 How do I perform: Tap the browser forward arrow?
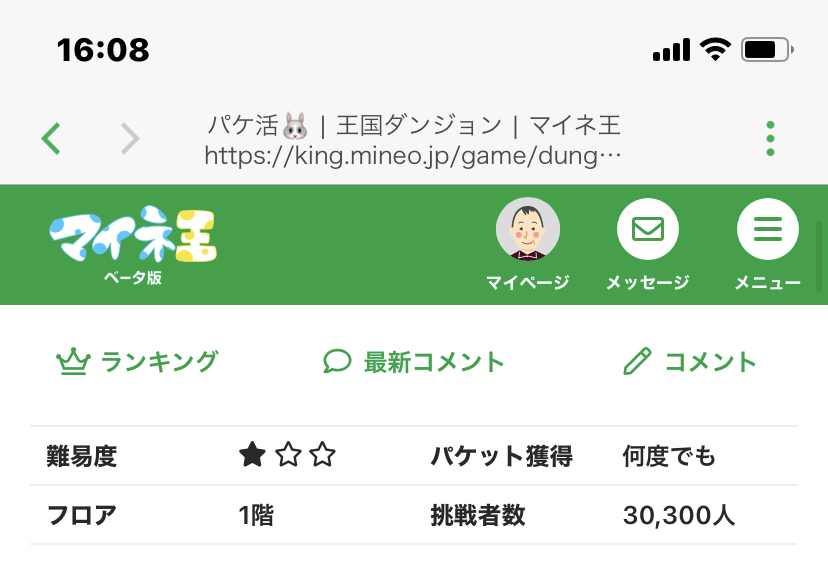pyautogui.click(x=130, y=138)
